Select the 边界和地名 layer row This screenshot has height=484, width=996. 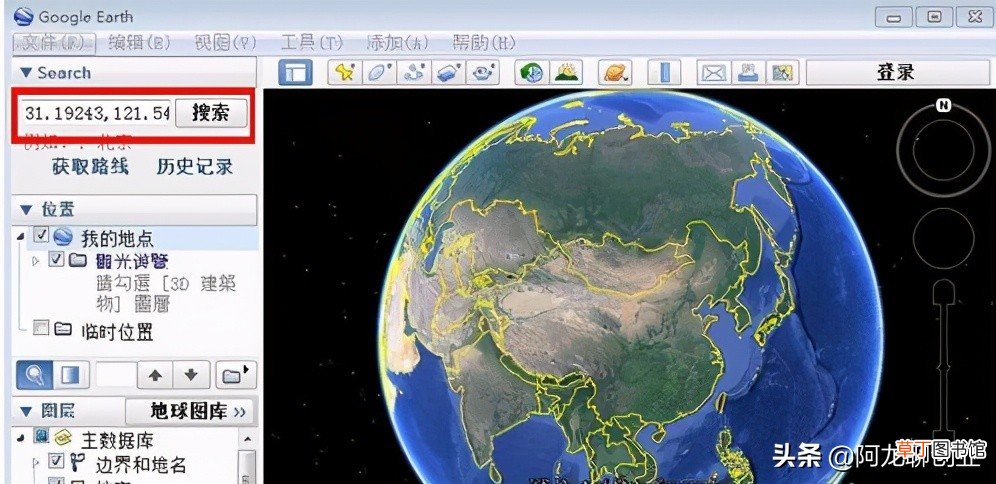140,464
